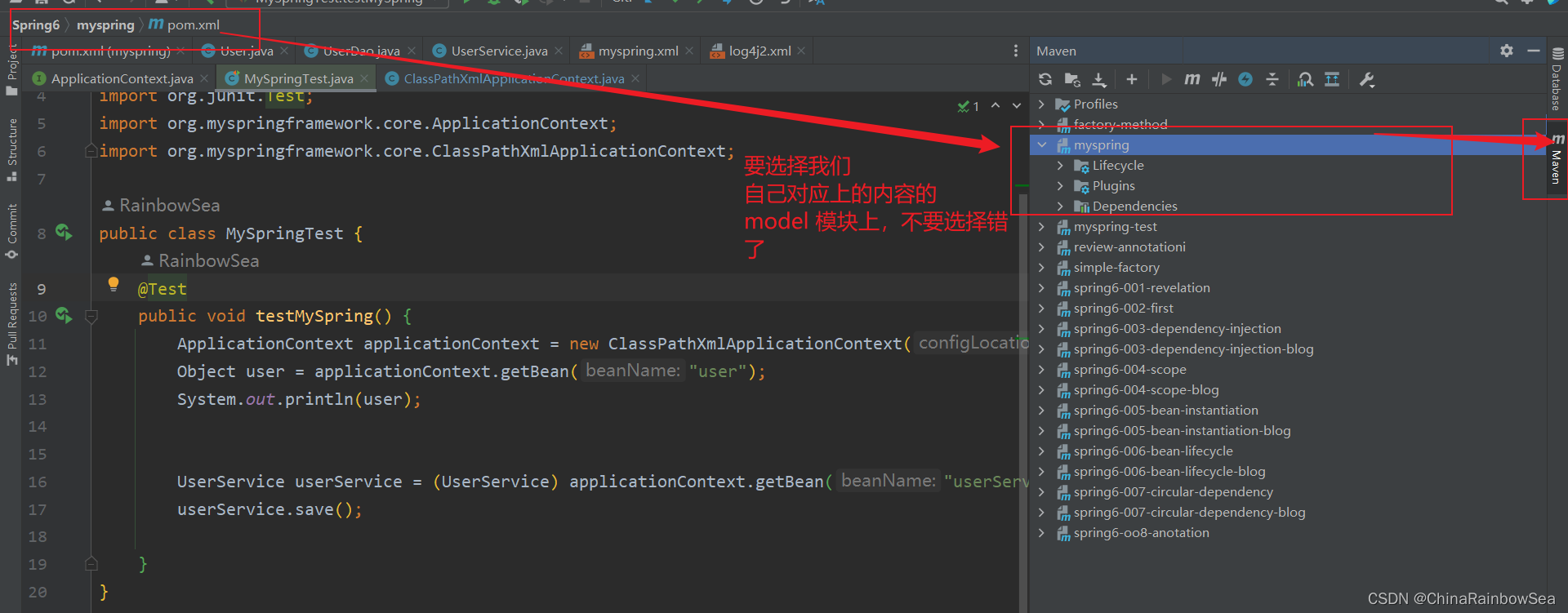Select spring6-007-circular-dependency module
This screenshot has width=1568, height=613.
1173,491
